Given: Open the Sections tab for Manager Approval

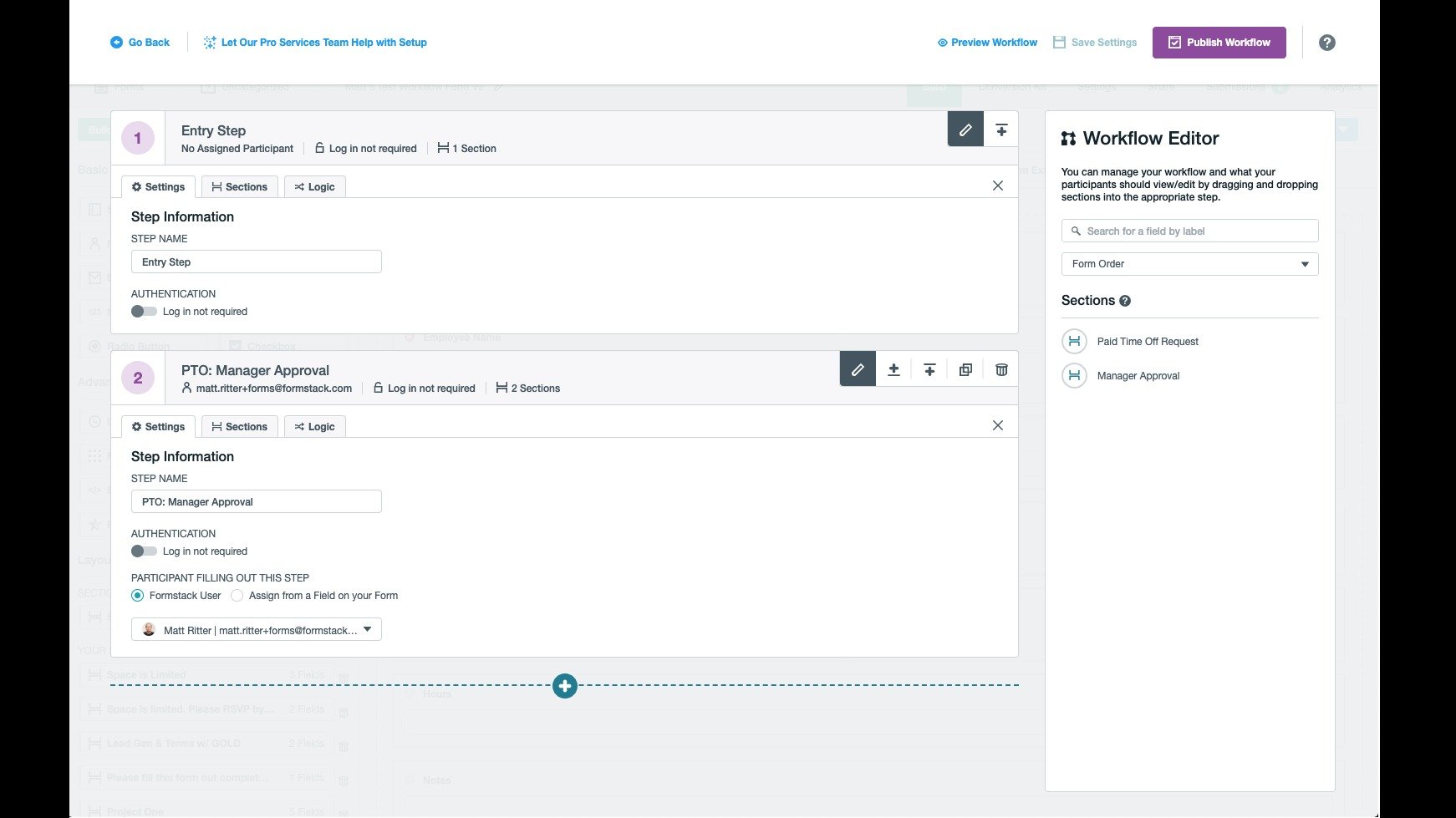Looking at the screenshot, I should (x=240, y=426).
